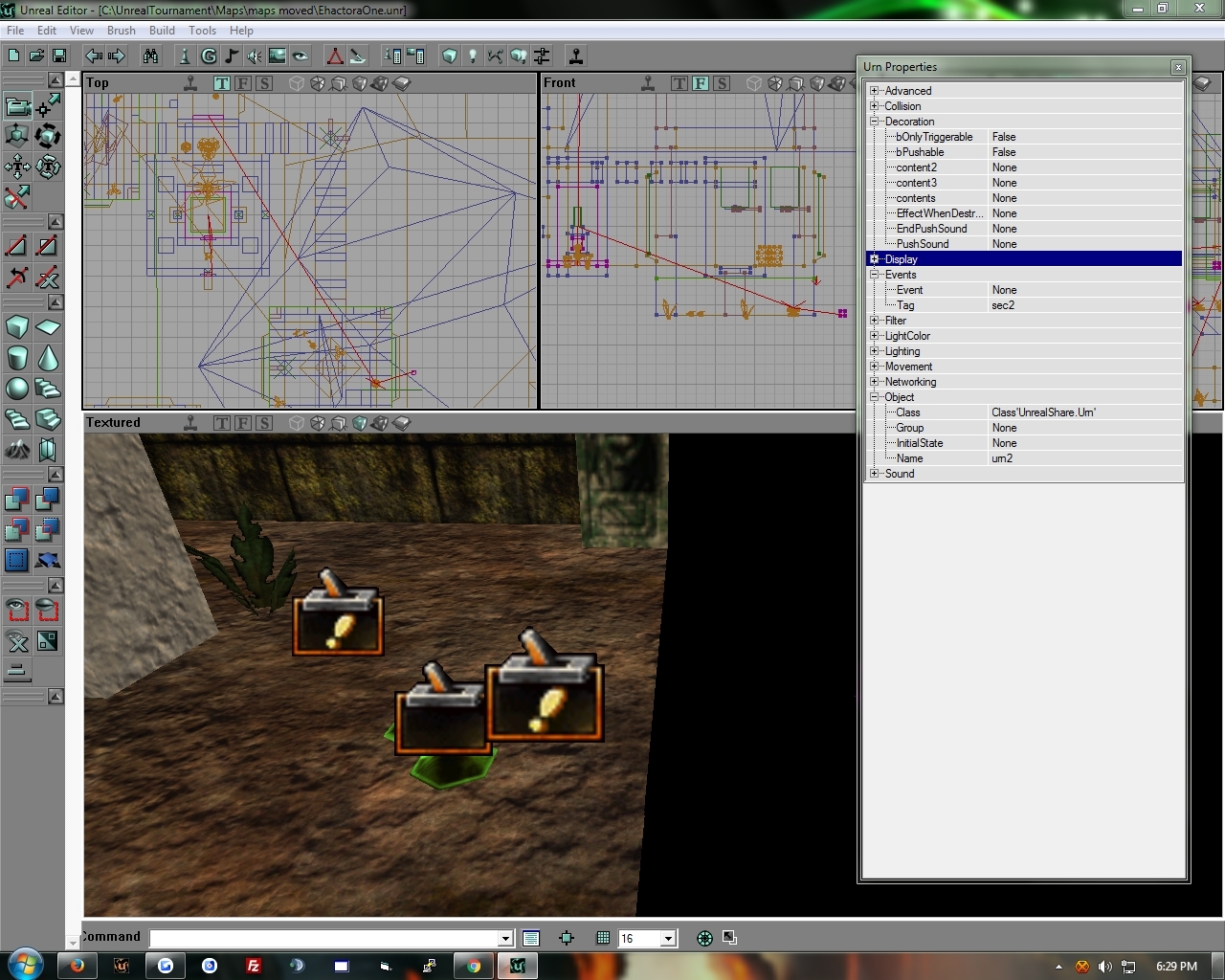Collapse the Object properties category
Image resolution: width=1225 pixels, height=980 pixels.
click(874, 397)
